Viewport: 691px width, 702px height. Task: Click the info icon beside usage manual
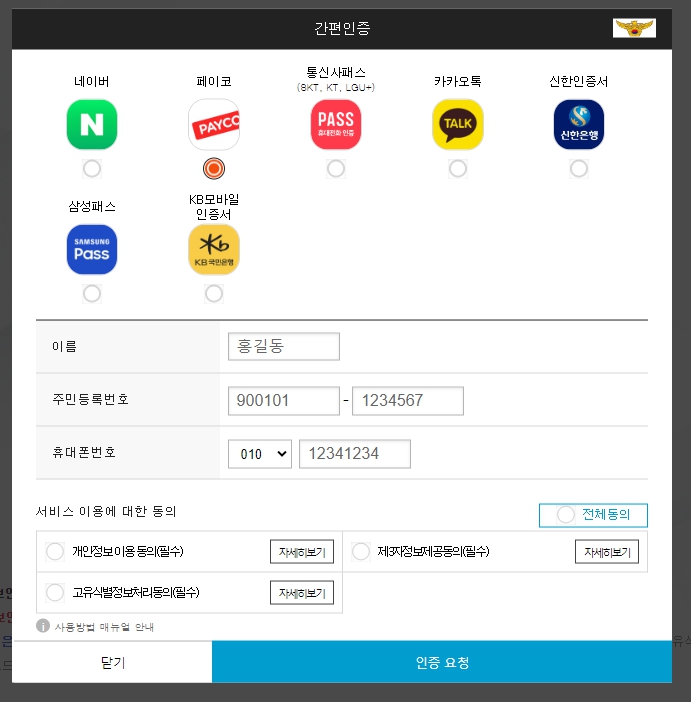tap(43, 625)
